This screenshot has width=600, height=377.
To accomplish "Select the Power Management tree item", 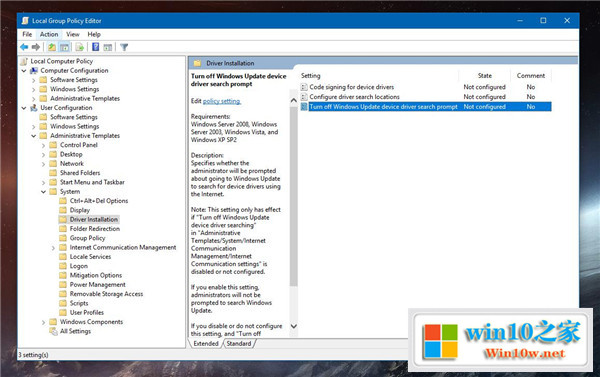I will tap(98, 284).
